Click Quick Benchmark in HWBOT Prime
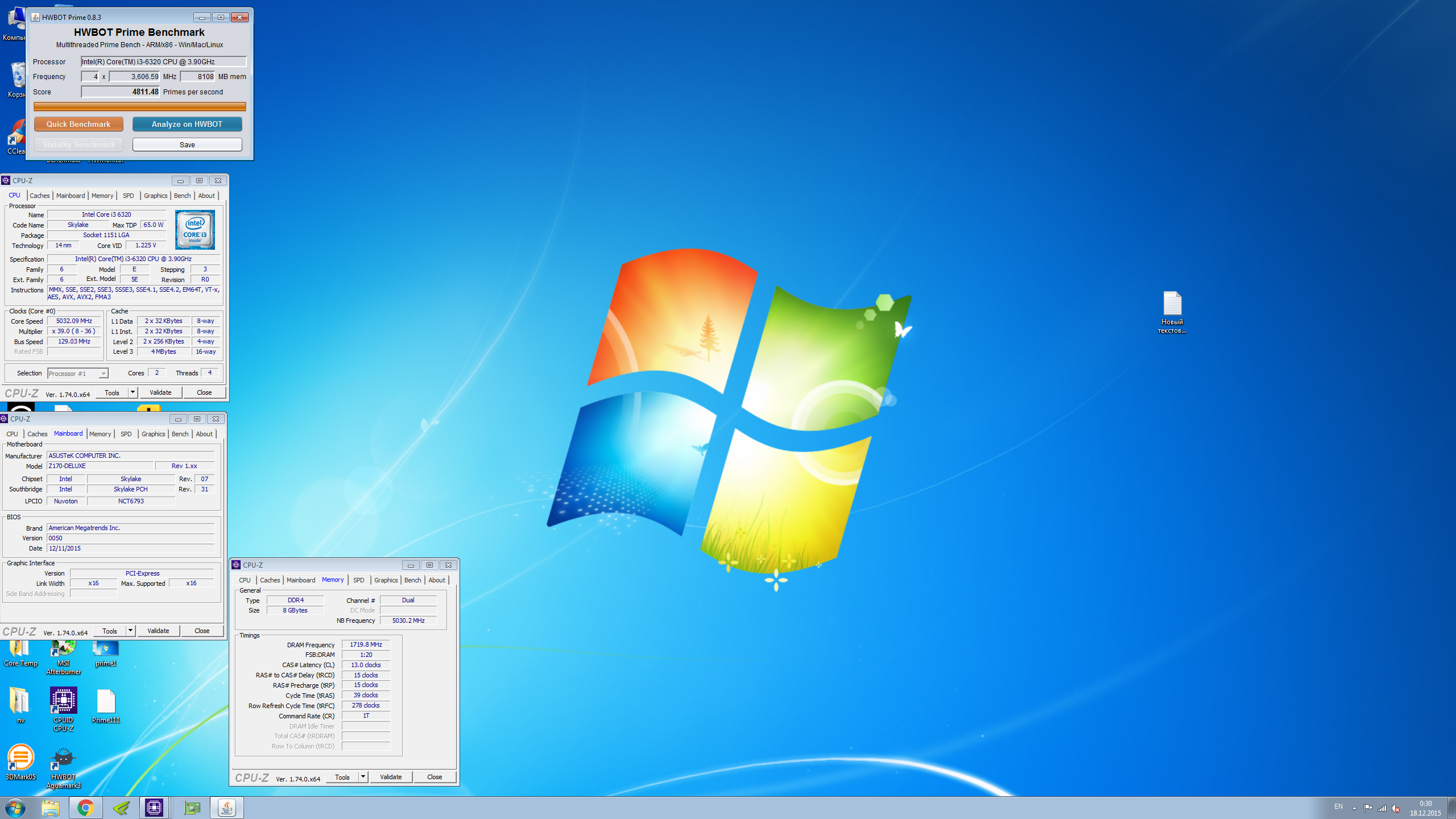The width and height of the screenshot is (1456, 819). 78,124
